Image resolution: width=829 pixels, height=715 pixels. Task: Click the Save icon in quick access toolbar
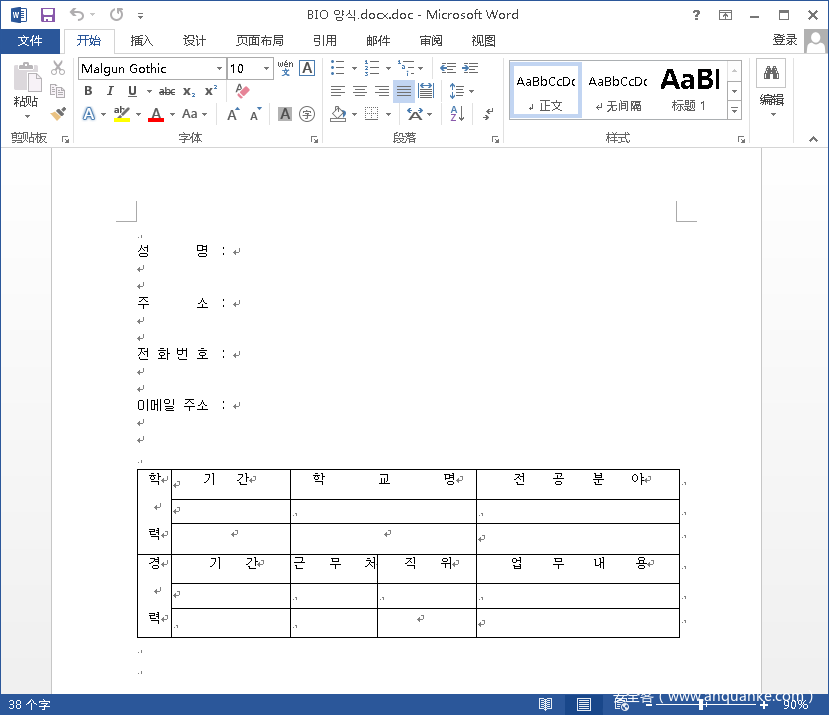pyautogui.click(x=47, y=15)
